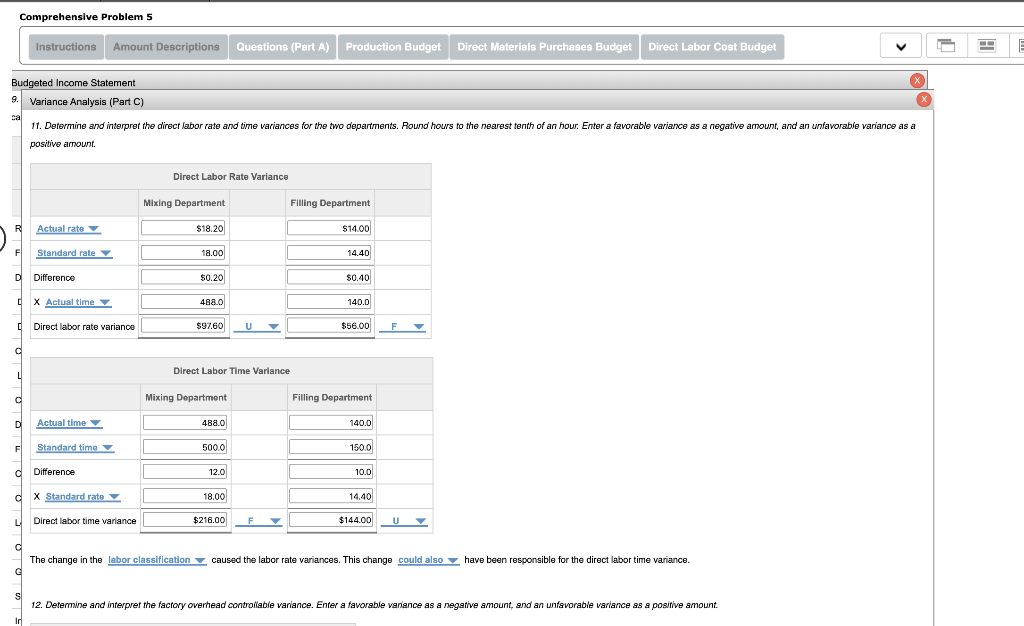Open the Production Budget tab

tap(393, 47)
